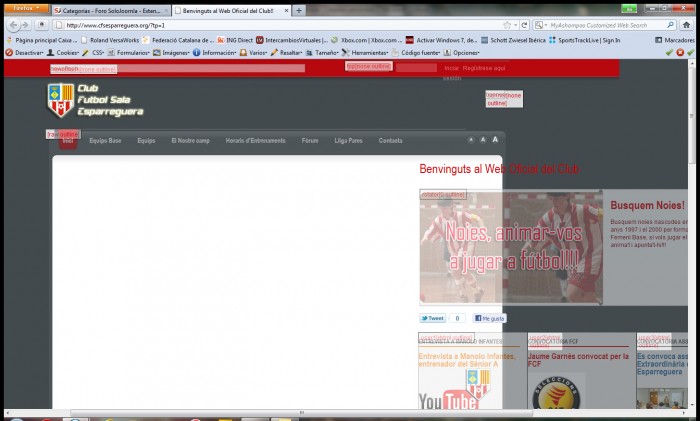
Task: Click the reload page icon in address bar
Action: 523,24
